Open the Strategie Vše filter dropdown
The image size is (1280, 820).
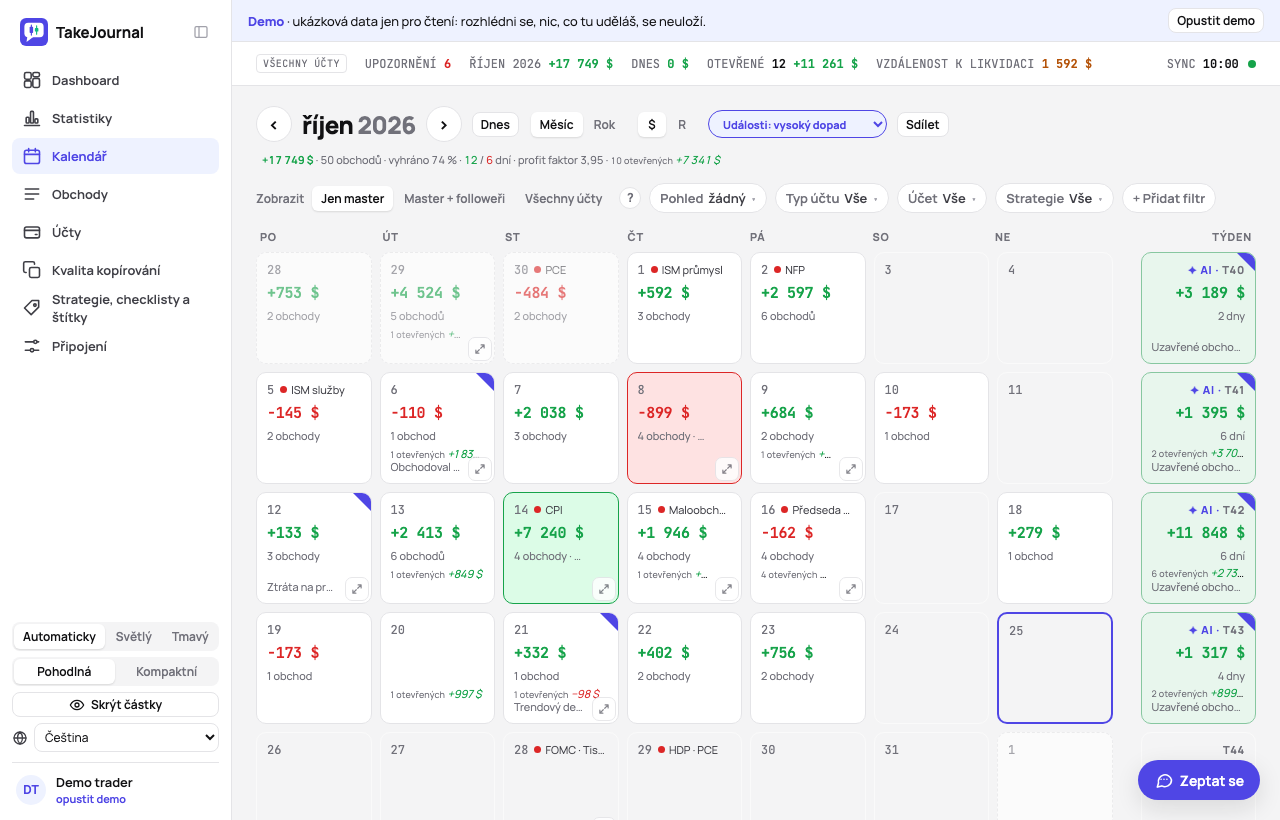1054,198
